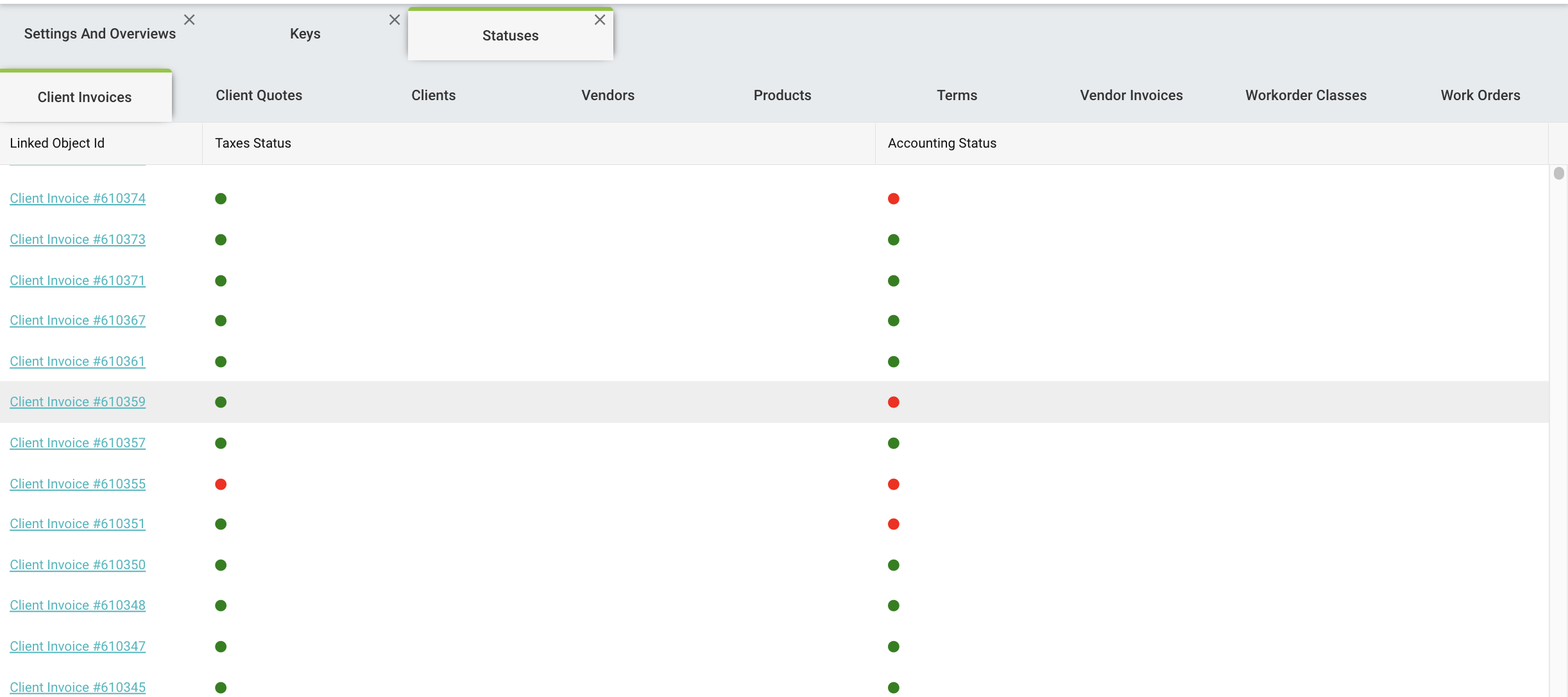The image size is (1568, 697).
Task: Open the Vendor Invoices tab
Action: (1131, 96)
